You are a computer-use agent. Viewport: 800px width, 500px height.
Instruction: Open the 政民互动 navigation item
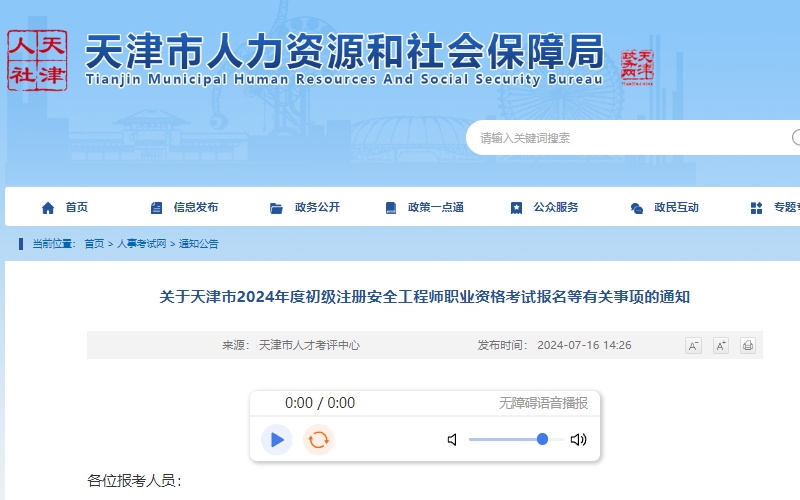point(665,207)
